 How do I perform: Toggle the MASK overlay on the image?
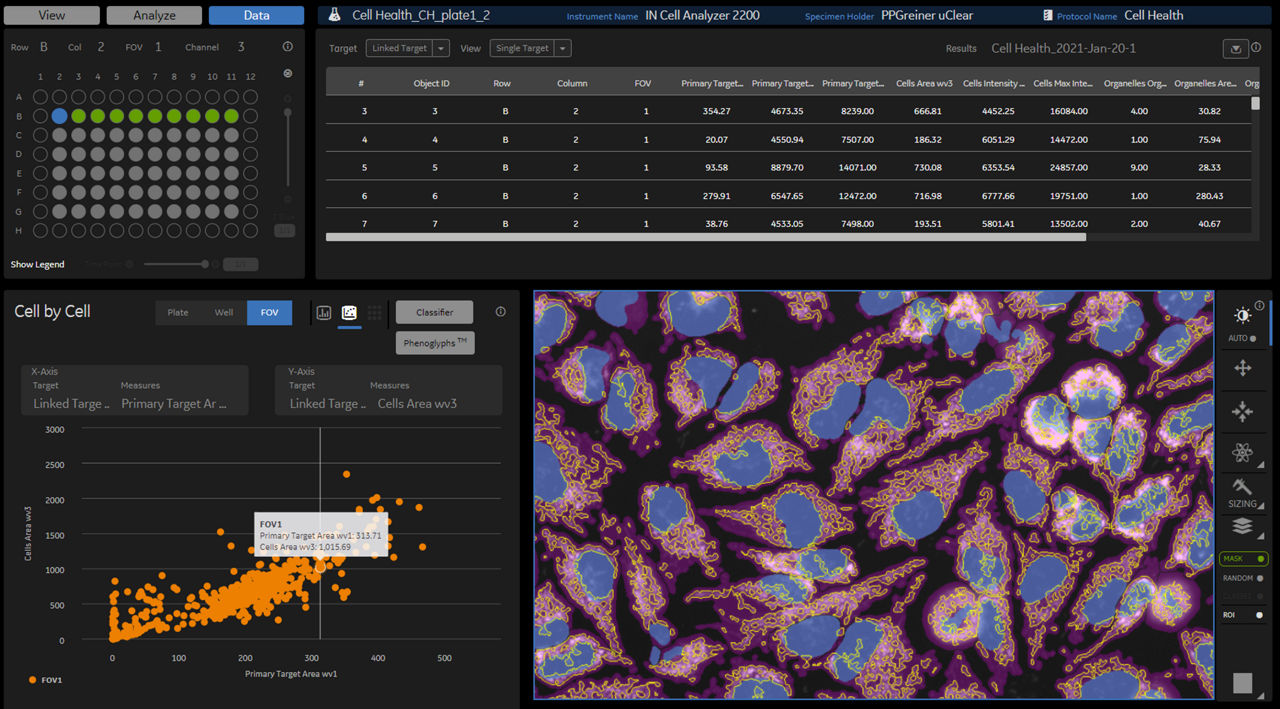(x=1241, y=558)
